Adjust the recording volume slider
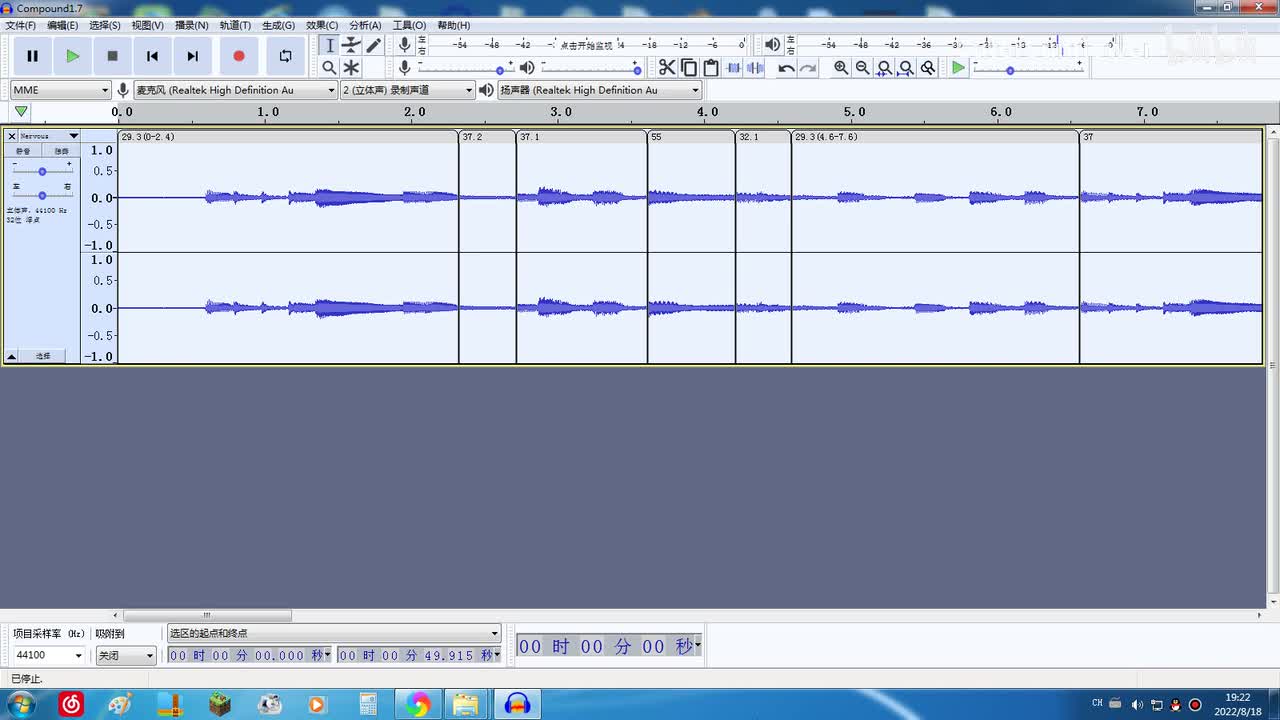This screenshot has height=720, width=1280. 465,68
